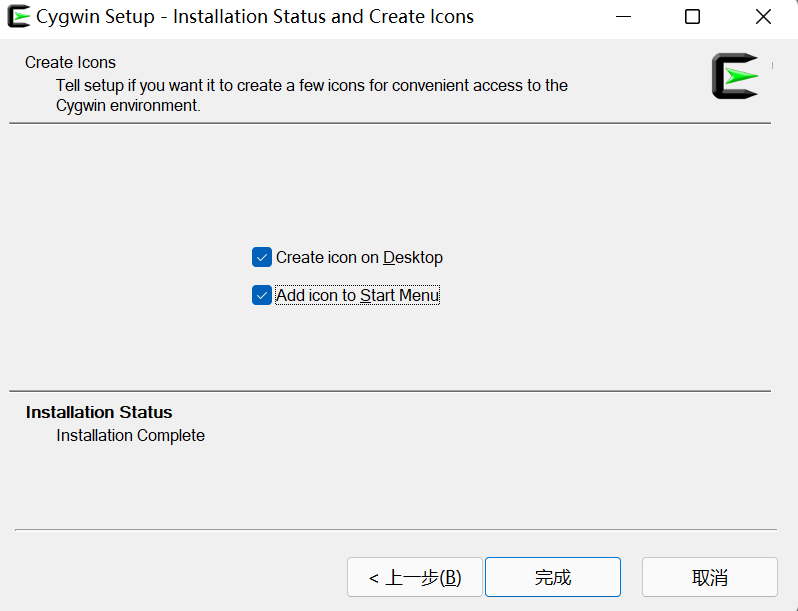Click the Cygwin icon in the title bar
The image size is (798, 611).
point(17,17)
